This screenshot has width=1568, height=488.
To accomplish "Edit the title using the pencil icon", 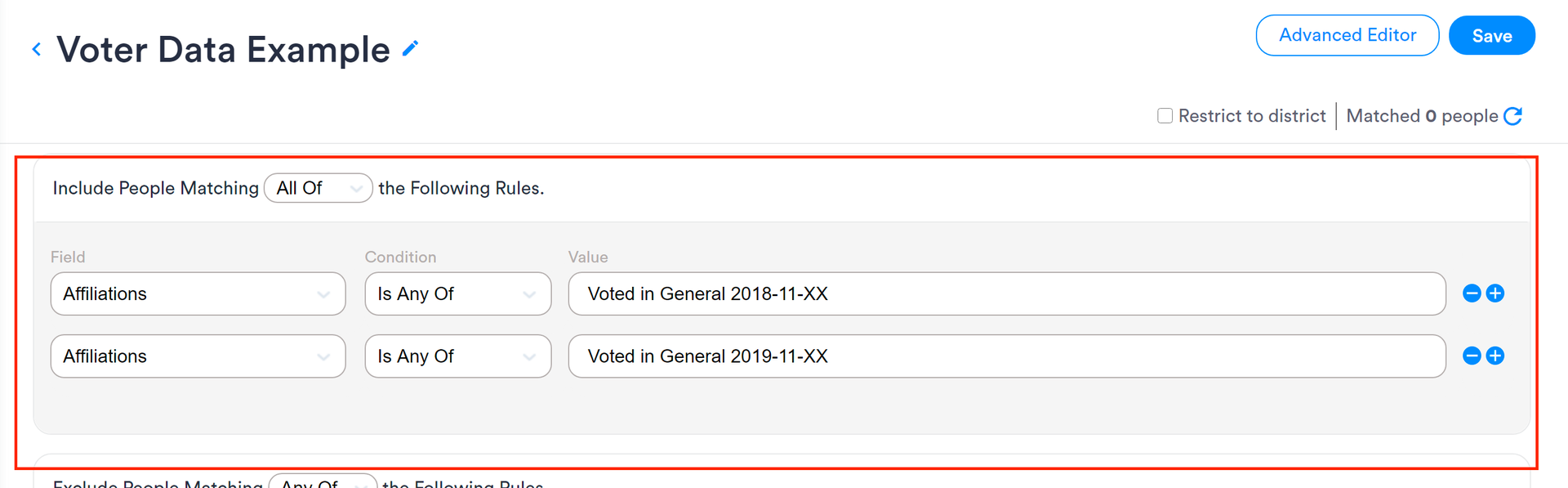I will point(410,47).
